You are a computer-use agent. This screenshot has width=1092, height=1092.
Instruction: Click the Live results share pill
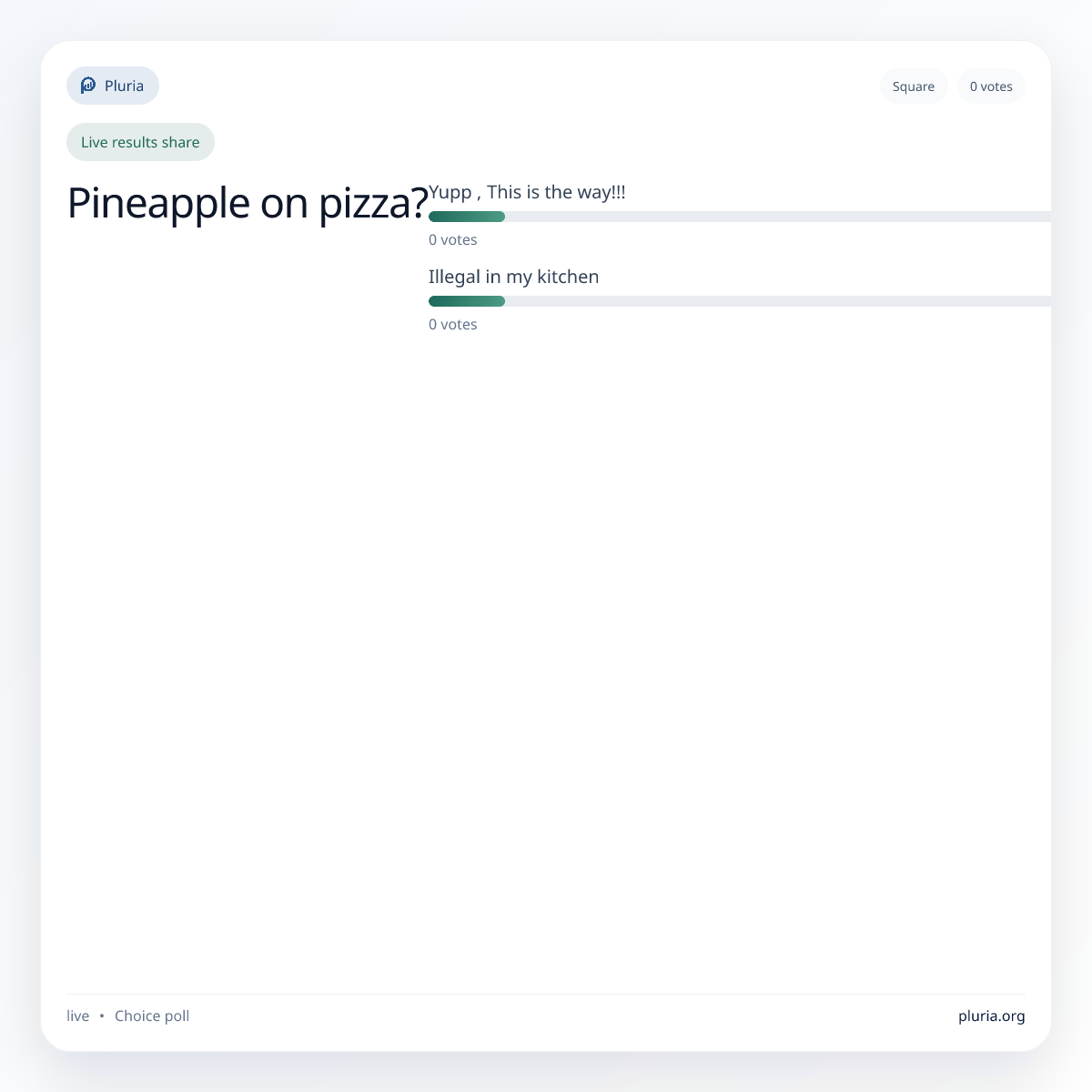pyautogui.click(x=140, y=142)
